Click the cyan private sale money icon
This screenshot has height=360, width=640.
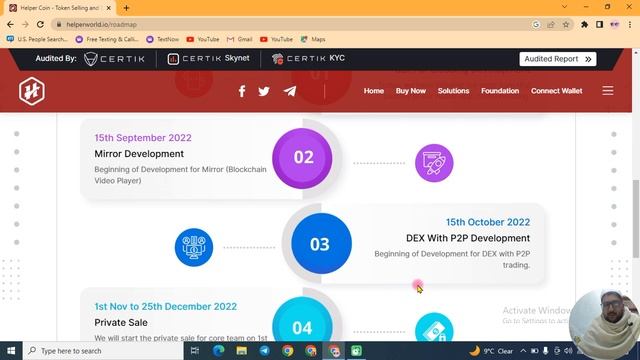tap(434, 328)
